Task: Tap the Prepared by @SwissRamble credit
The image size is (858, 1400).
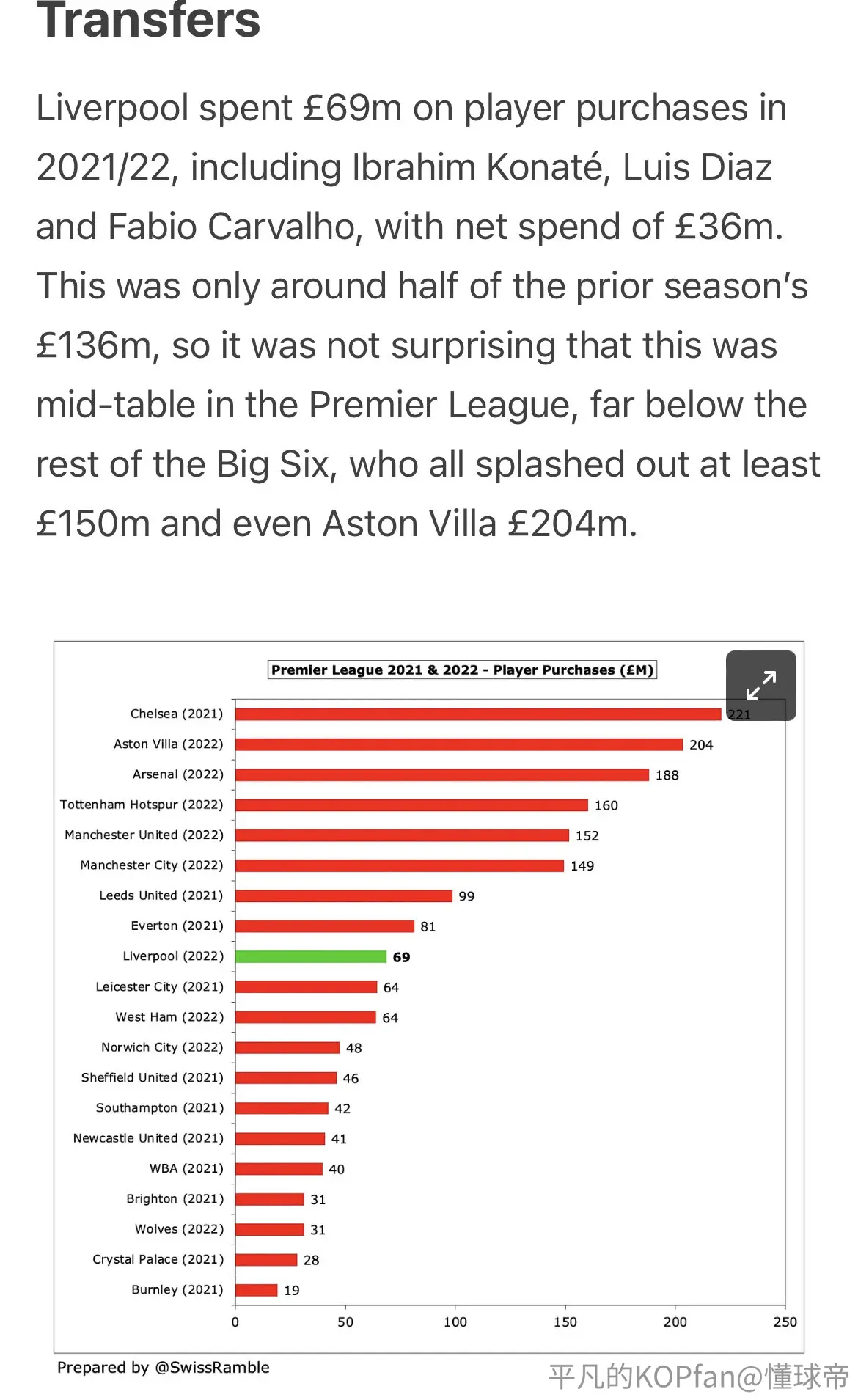Action: [x=164, y=1367]
